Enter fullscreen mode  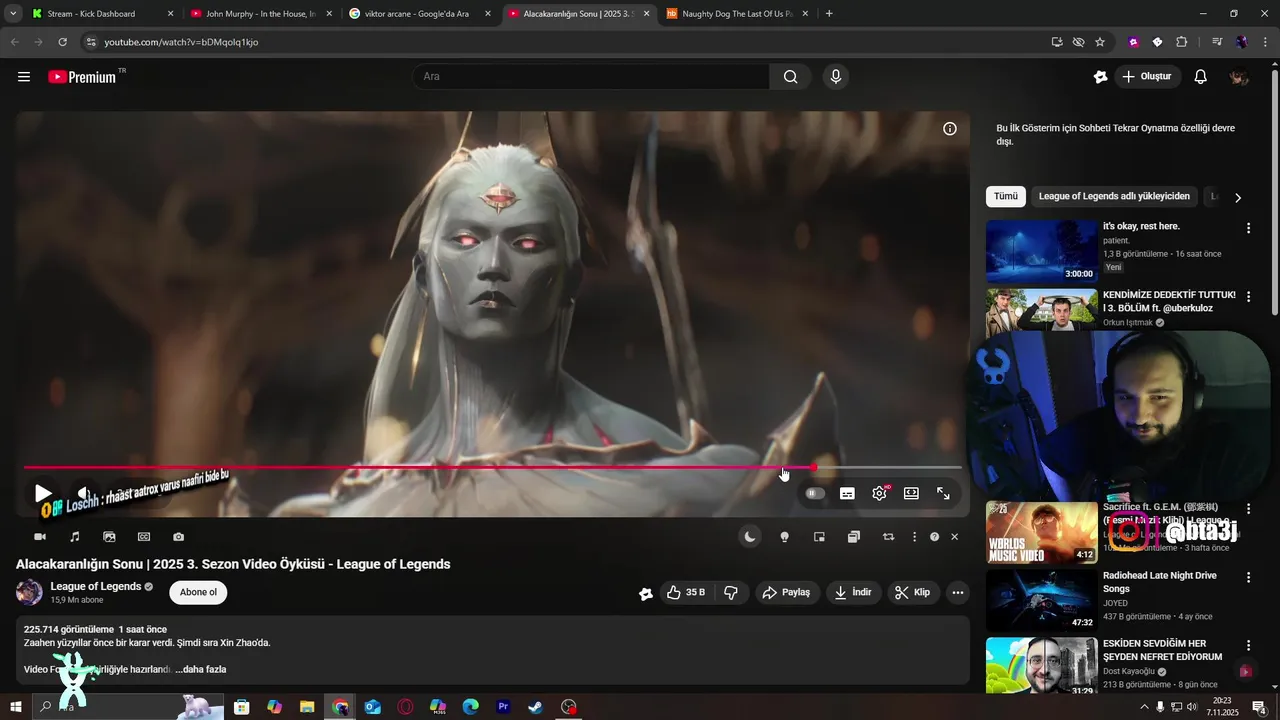pyautogui.click(x=943, y=493)
